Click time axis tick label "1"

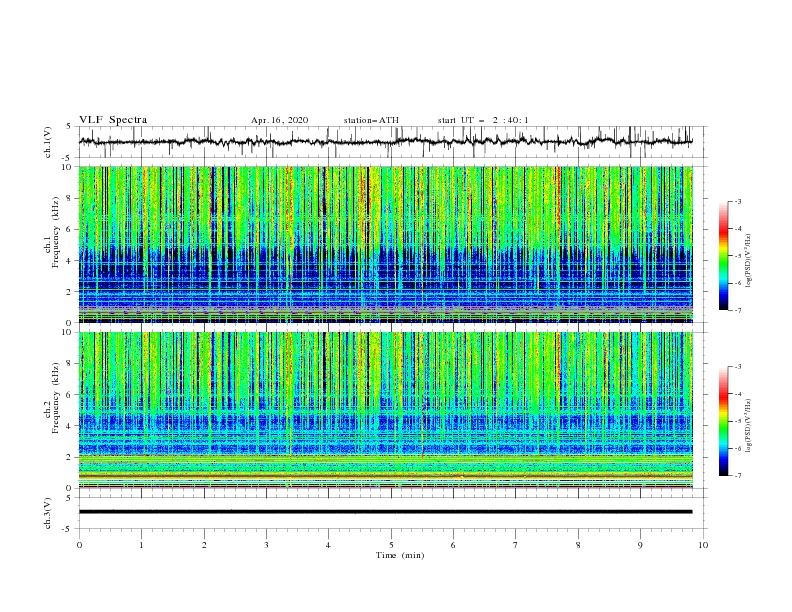point(142,545)
